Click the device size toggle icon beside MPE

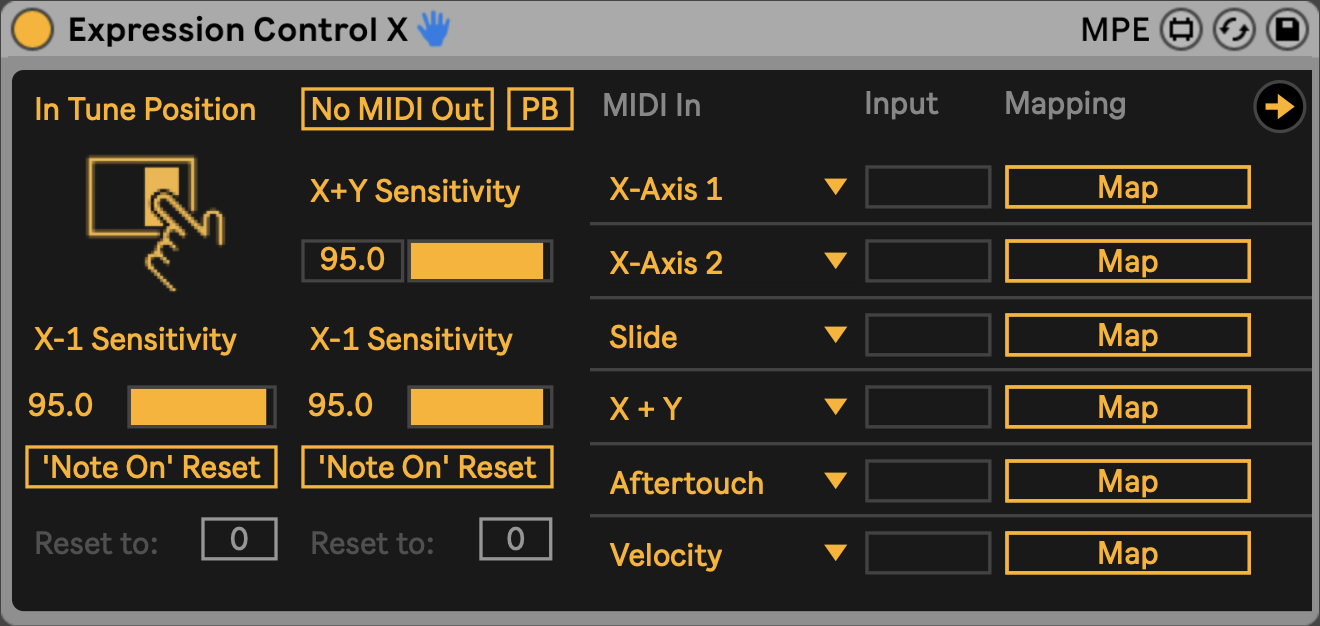(x=1181, y=30)
